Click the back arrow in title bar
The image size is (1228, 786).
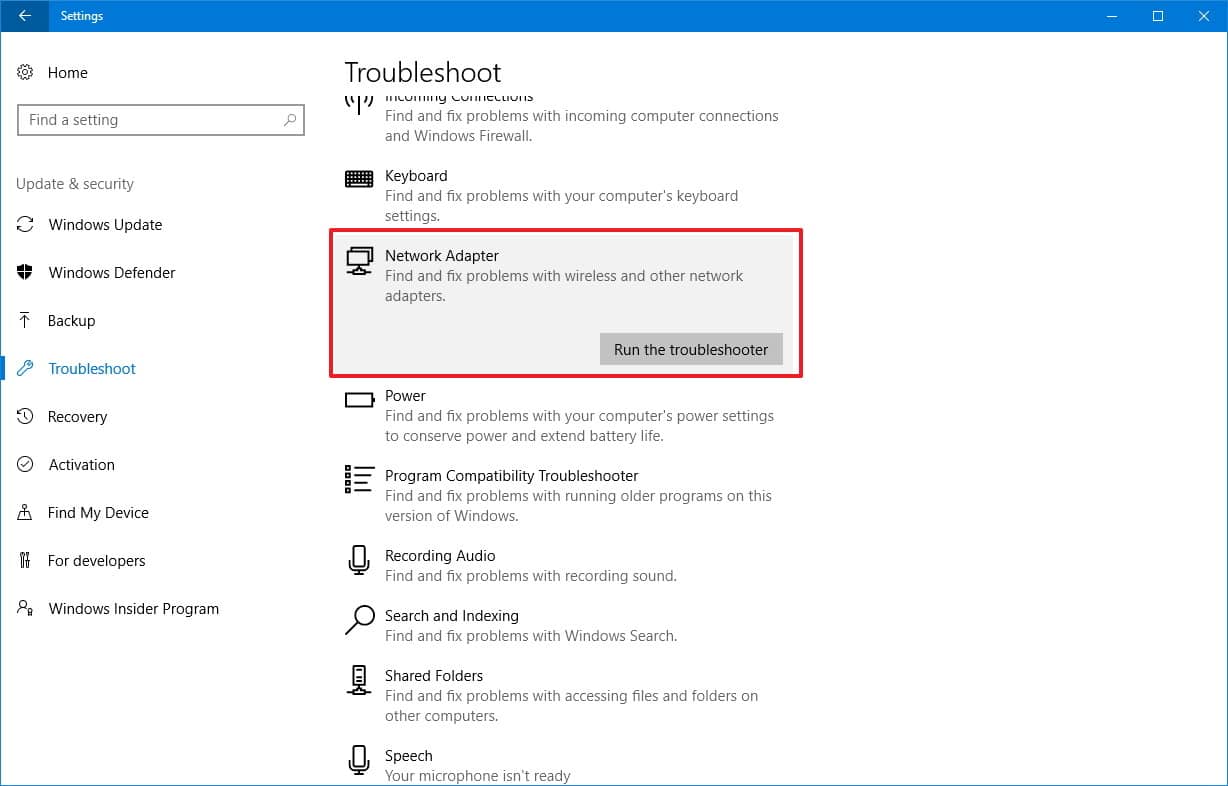click(x=24, y=16)
